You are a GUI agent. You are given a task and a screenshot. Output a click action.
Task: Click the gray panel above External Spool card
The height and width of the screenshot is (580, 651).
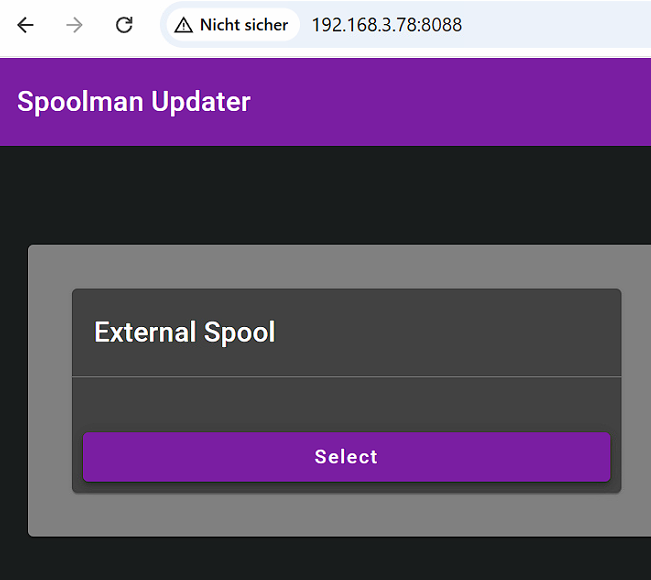click(346, 267)
